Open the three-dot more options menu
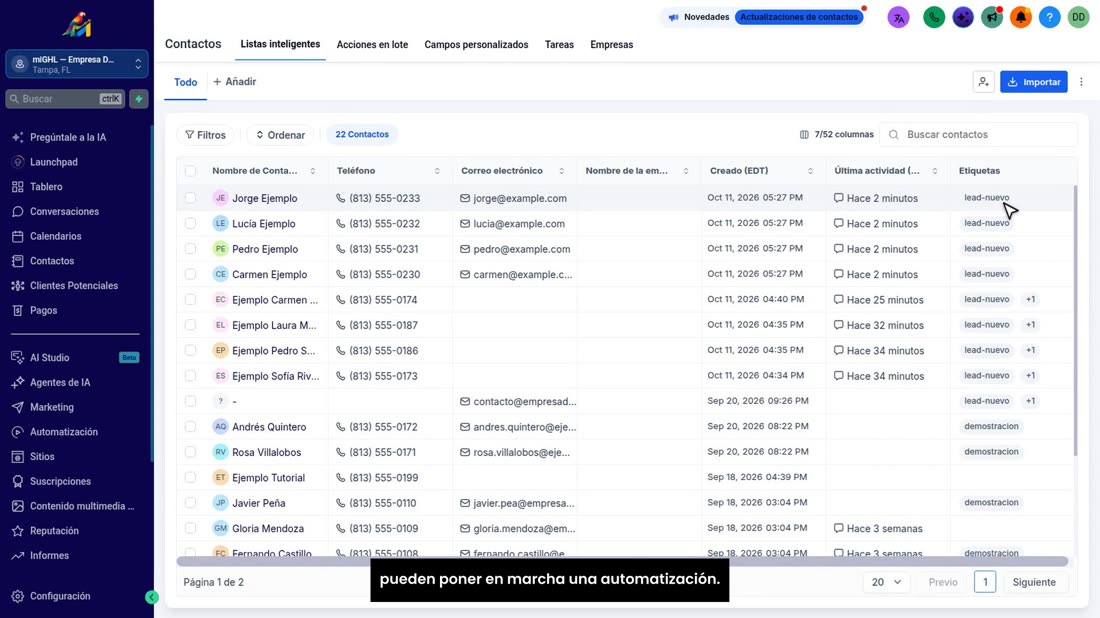 tap(1081, 82)
